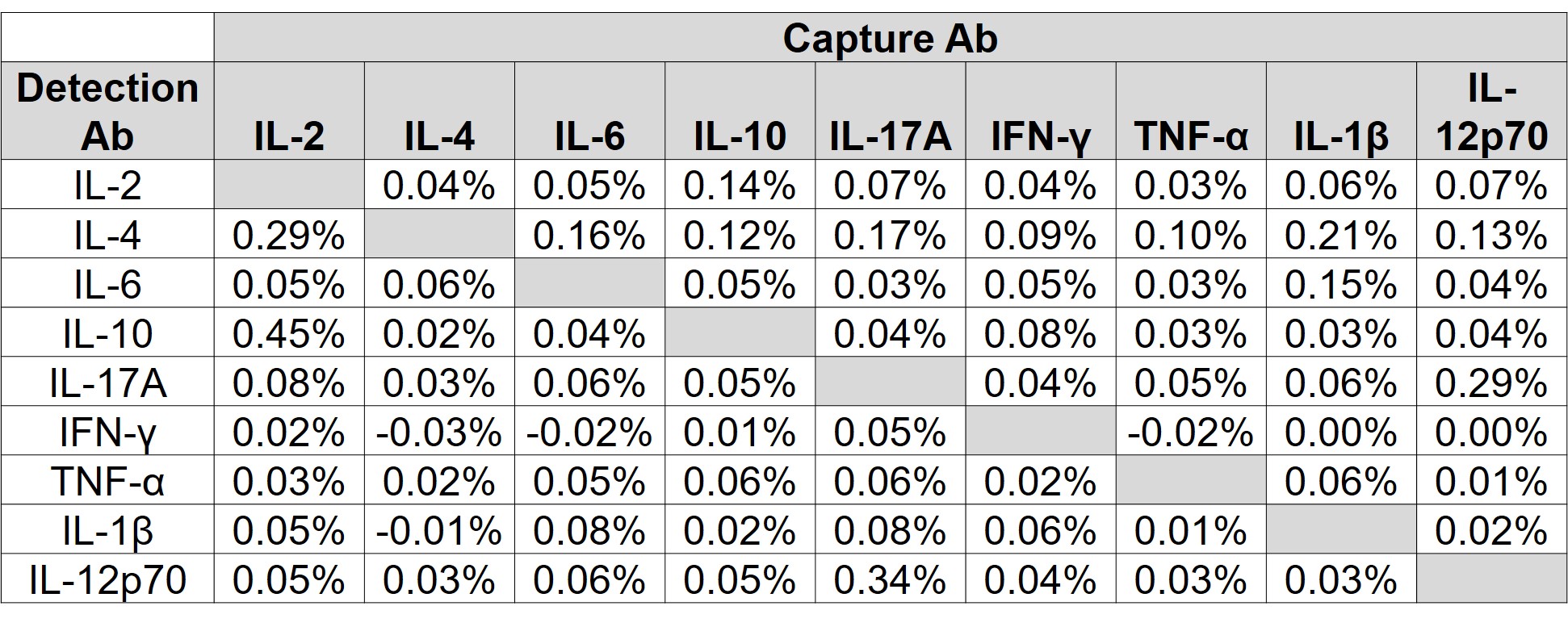
Task: Select the IFN-γ row label
Action: point(107,433)
